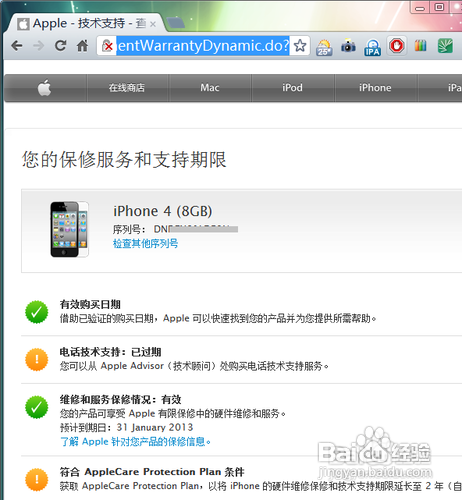This screenshot has width=462, height=500.
Task: Click the heading 您的保修服务和支持期限
Action: (x=124, y=160)
